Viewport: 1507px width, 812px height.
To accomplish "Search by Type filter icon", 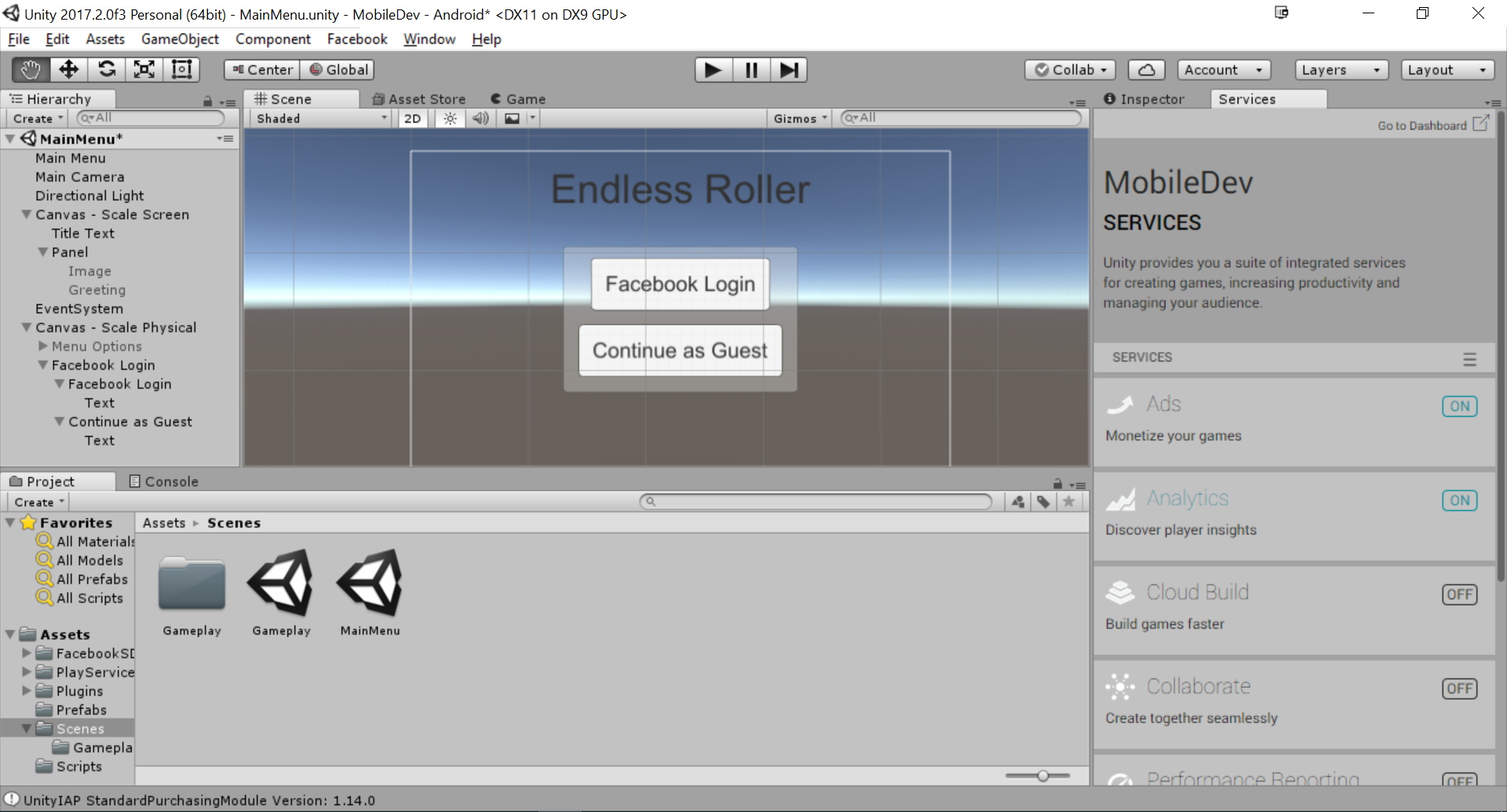I will click(x=1017, y=502).
